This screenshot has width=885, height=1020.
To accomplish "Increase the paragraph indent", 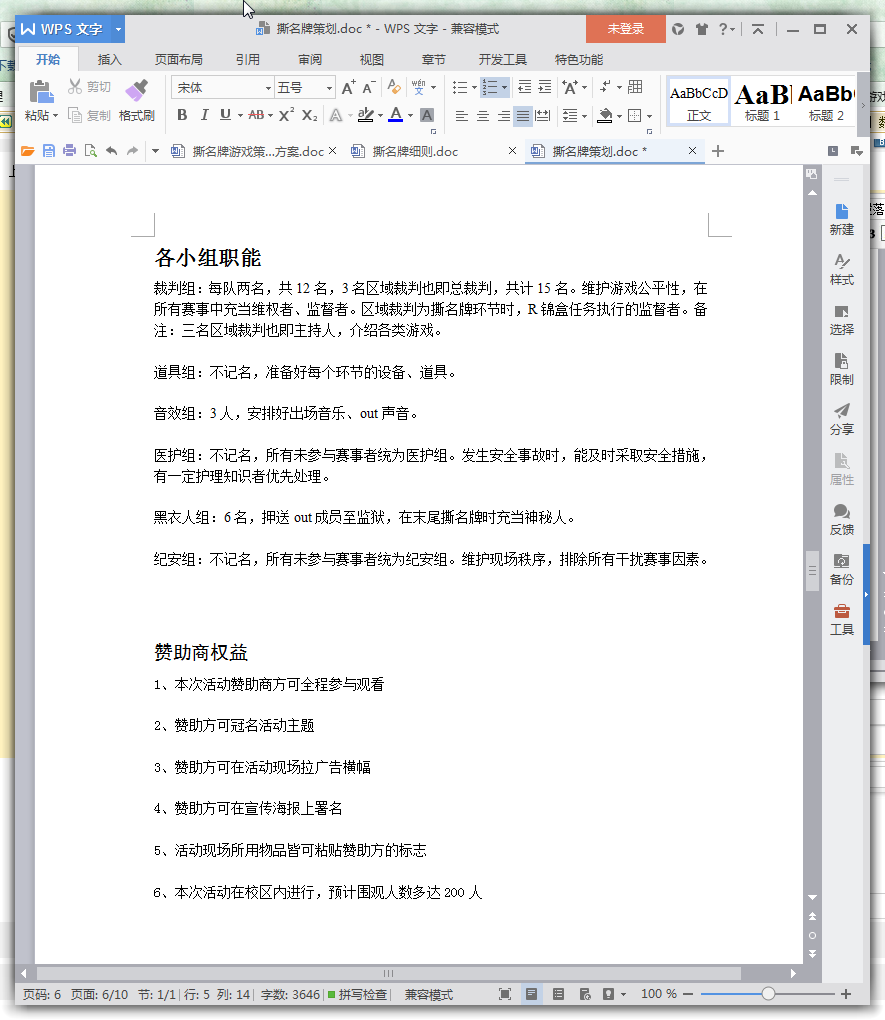I will [545, 87].
